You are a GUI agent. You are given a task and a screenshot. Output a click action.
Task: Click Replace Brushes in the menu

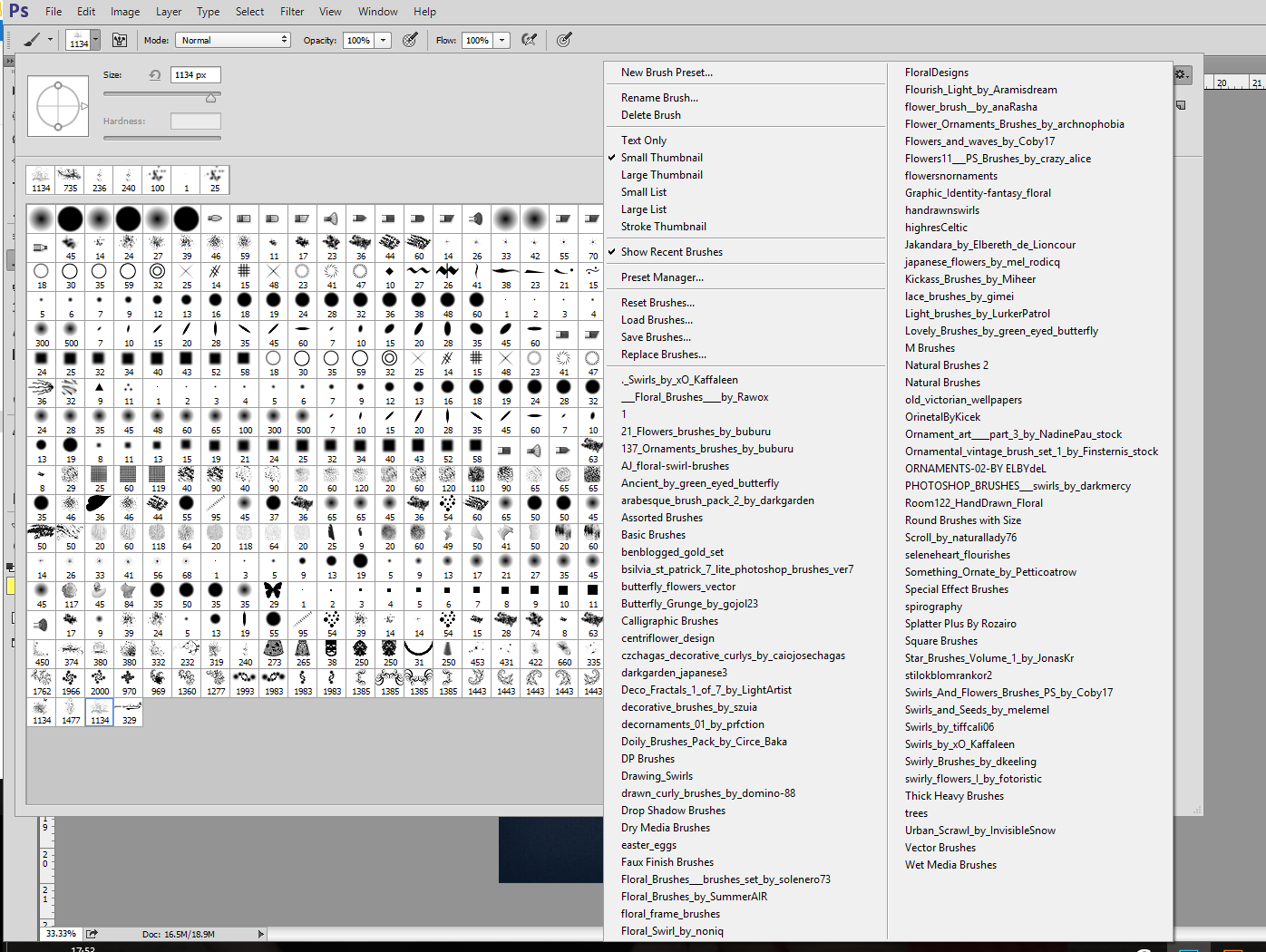pos(663,355)
